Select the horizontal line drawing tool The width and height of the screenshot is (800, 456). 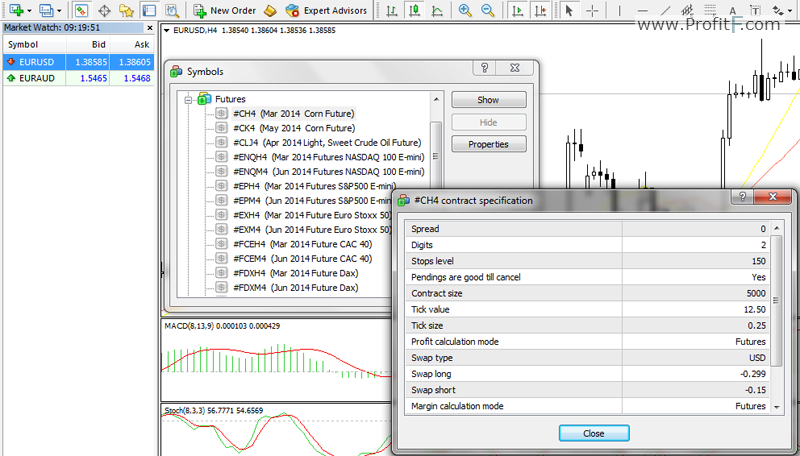[643, 10]
